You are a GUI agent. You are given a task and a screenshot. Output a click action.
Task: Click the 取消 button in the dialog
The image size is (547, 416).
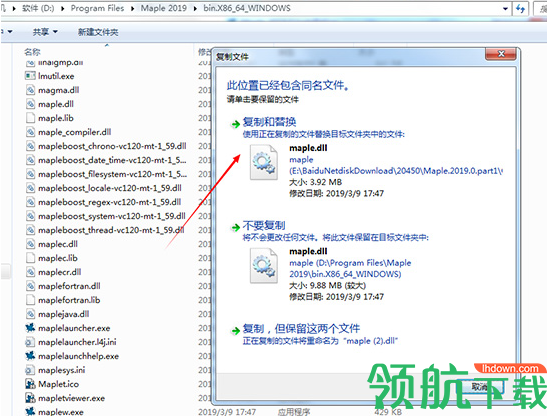click(481, 387)
